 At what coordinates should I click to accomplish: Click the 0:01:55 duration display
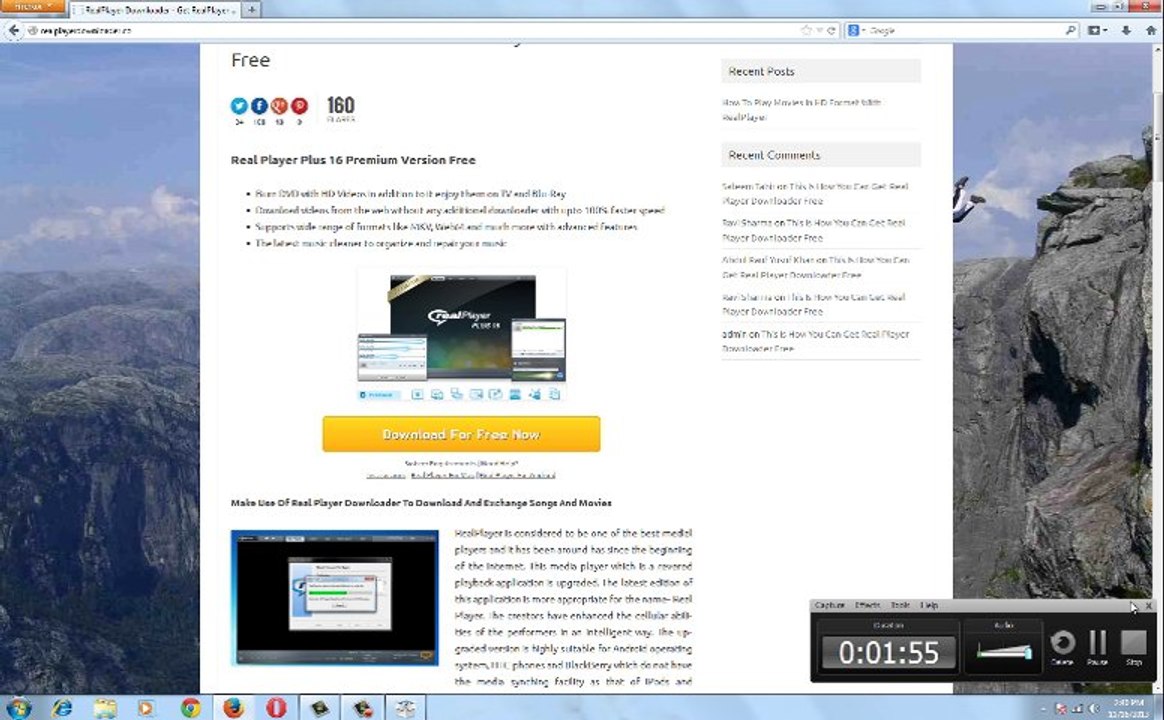click(889, 652)
